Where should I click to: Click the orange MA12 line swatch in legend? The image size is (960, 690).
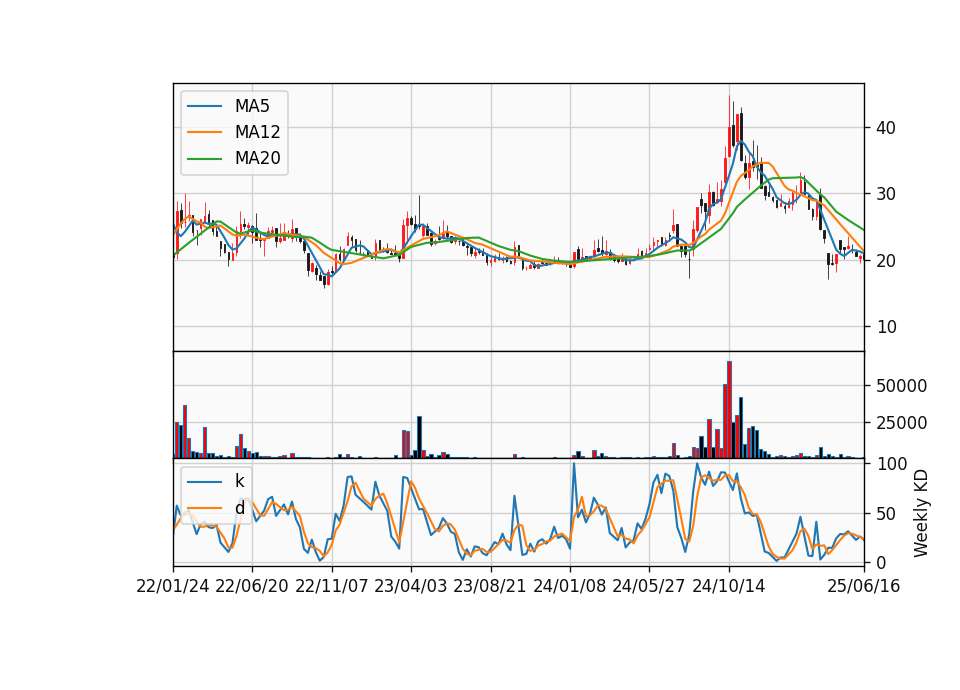tap(204, 132)
